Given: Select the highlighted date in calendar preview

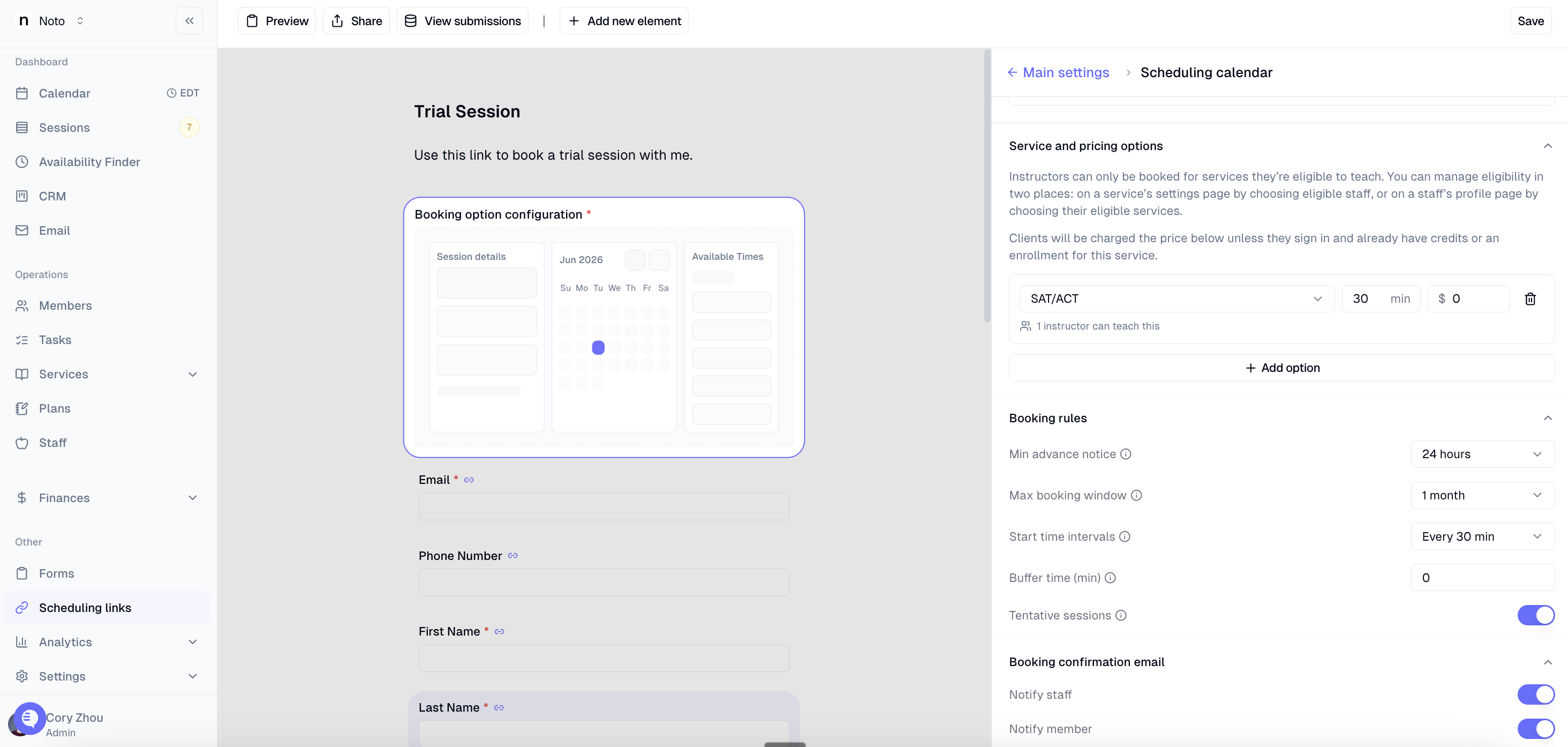Looking at the screenshot, I should point(598,347).
